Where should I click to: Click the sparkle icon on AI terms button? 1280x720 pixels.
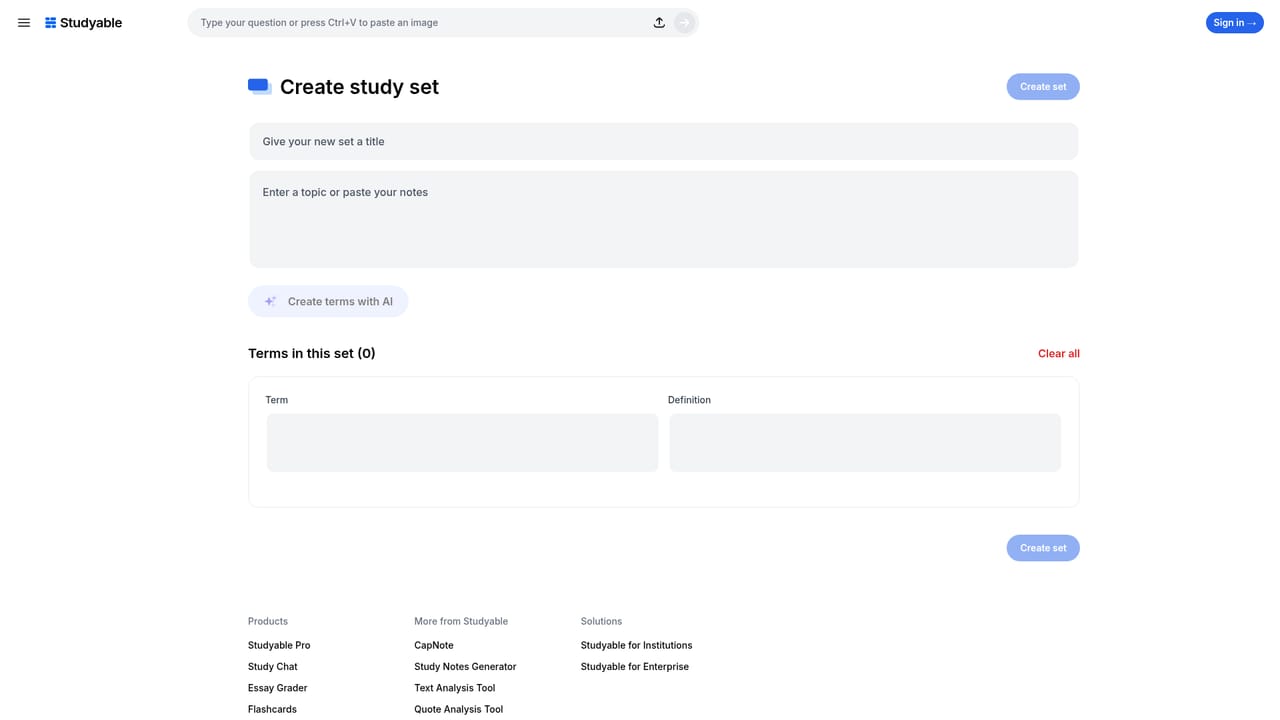coord(270,302)
